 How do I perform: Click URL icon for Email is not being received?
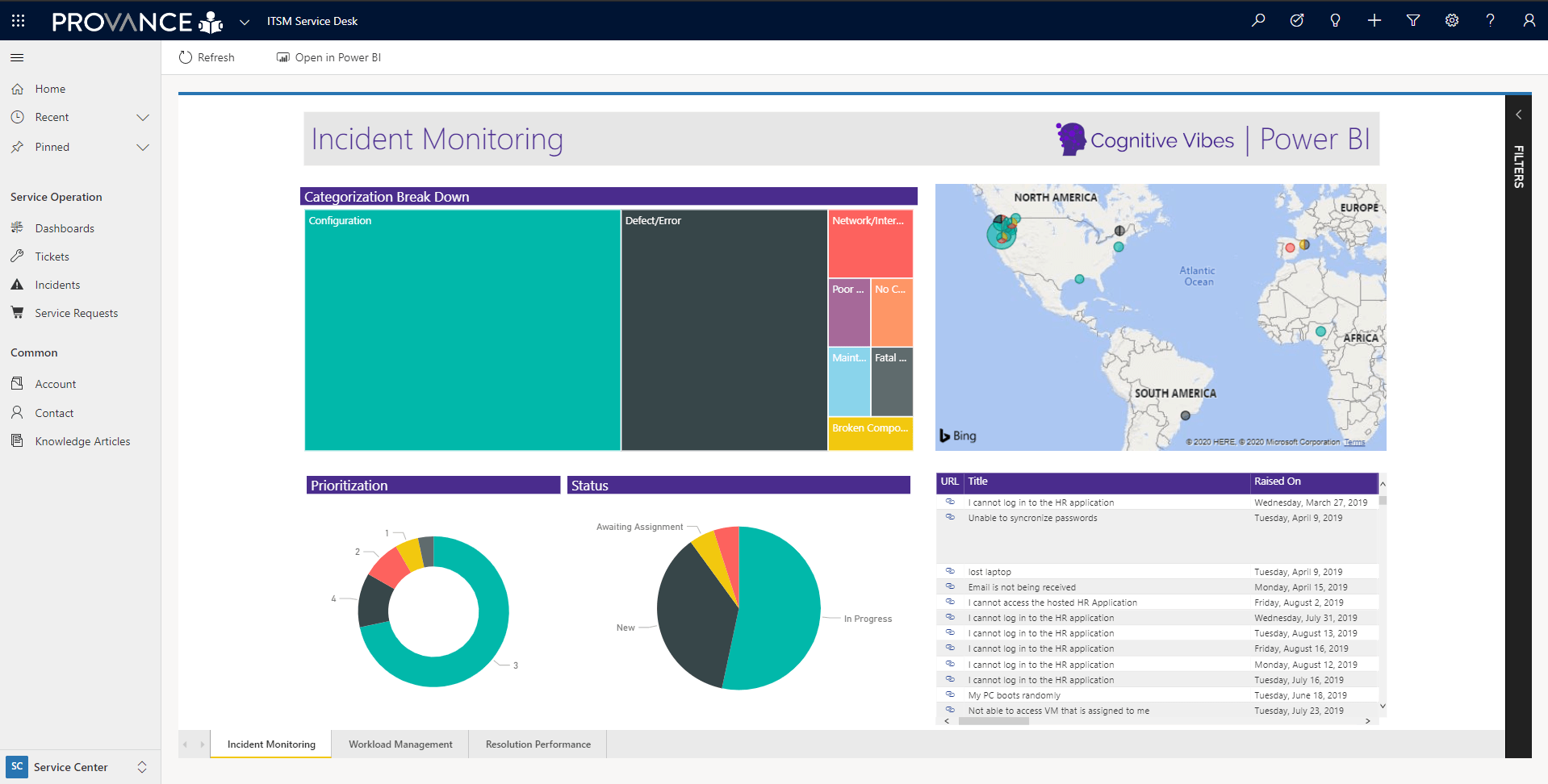[x=950, y=586]
